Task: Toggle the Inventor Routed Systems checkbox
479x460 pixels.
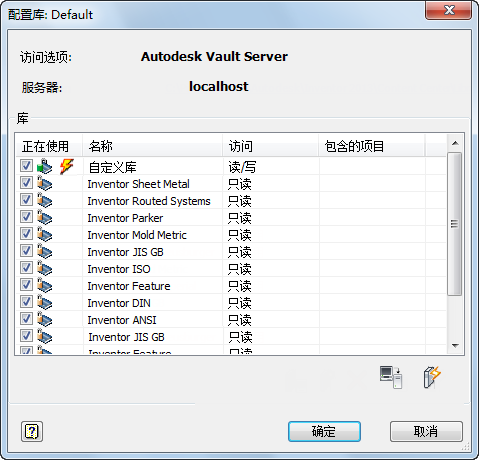Action: [x=26, y=200]
